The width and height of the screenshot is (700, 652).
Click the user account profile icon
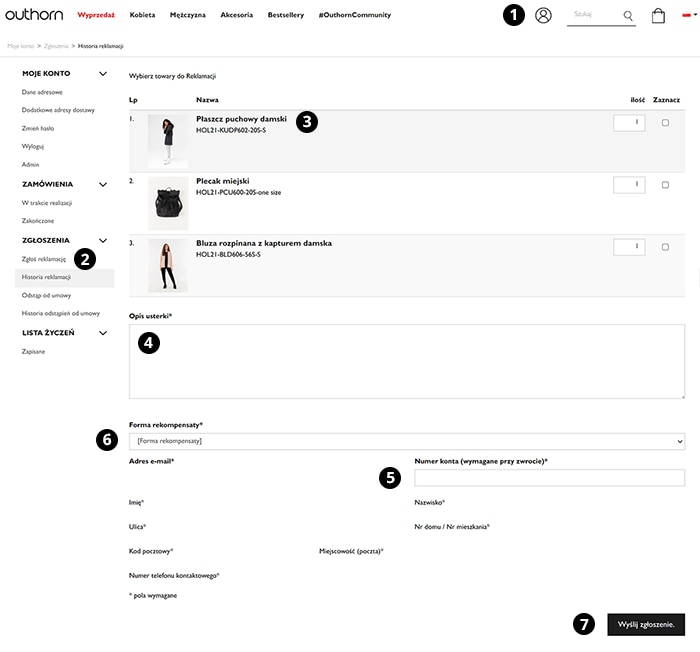[x=543, y=15]
